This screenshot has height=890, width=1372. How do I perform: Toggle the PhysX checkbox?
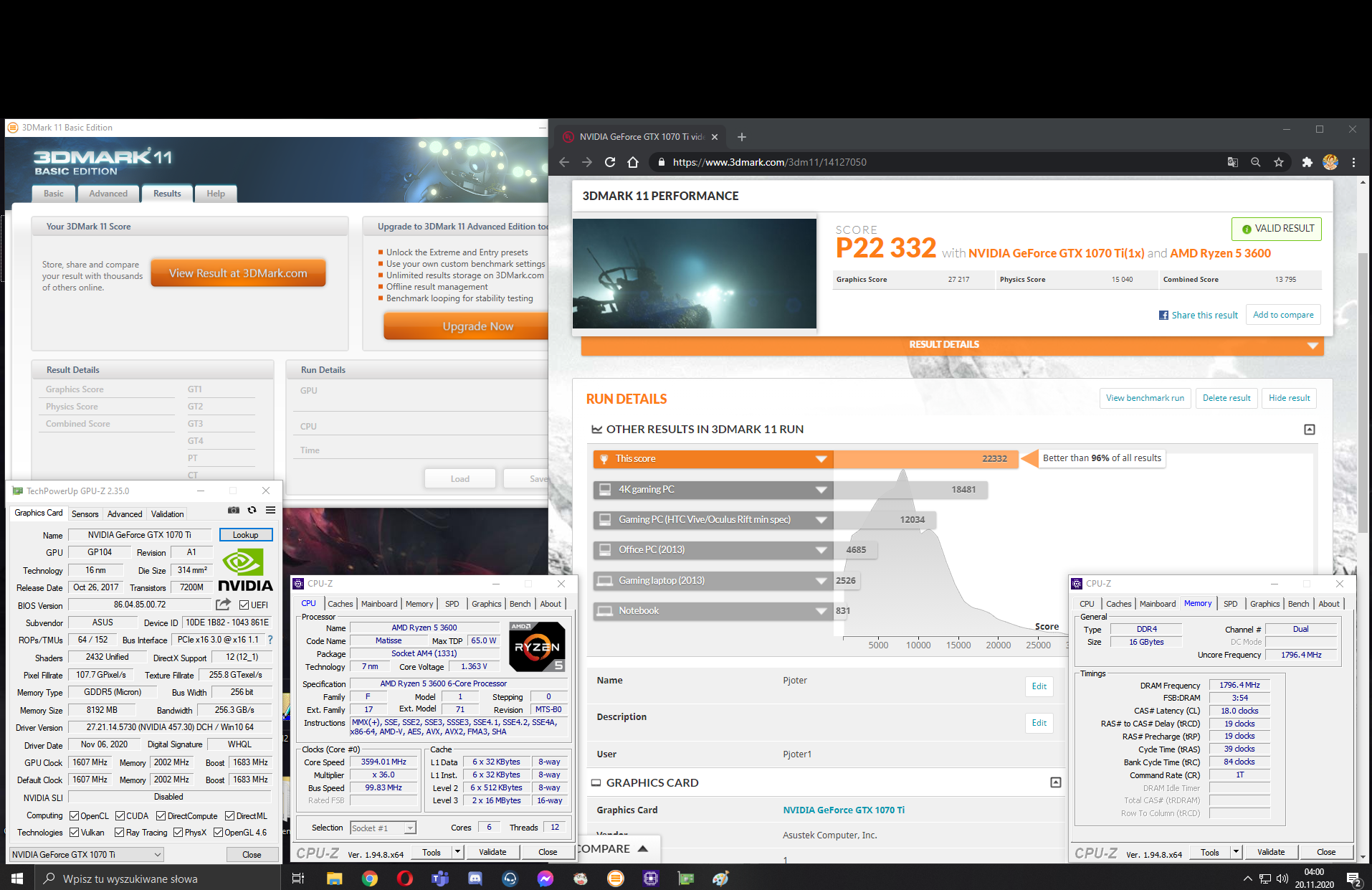178,833
